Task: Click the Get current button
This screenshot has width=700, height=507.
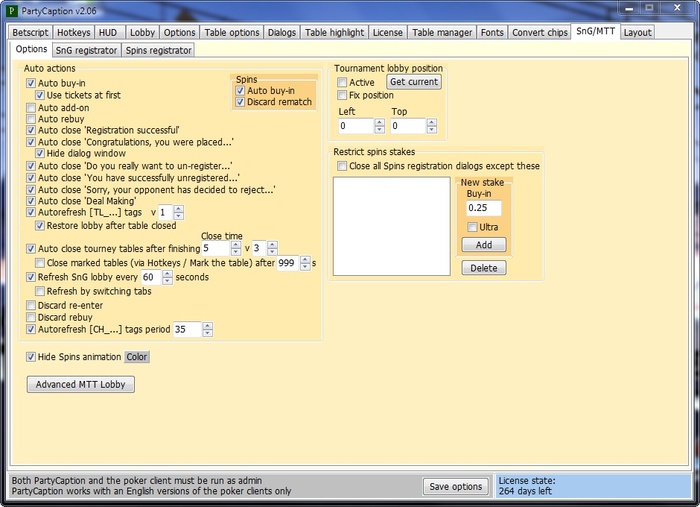Action: click(x=414, y=82)
